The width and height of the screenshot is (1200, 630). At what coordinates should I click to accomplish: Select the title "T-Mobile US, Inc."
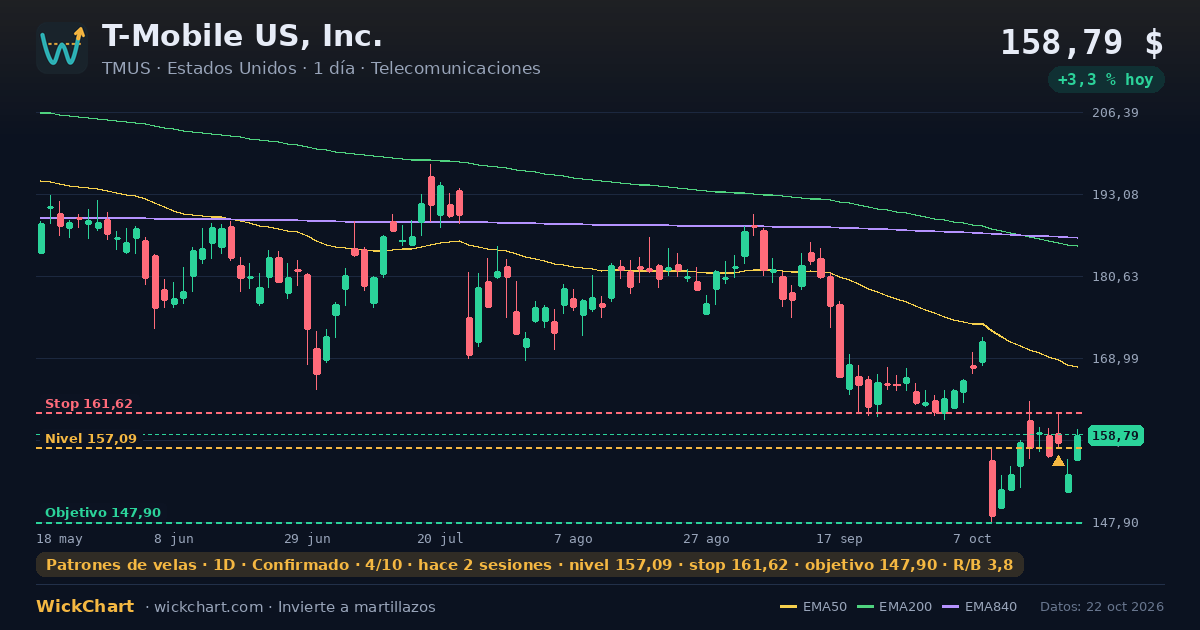coord(242,37)
